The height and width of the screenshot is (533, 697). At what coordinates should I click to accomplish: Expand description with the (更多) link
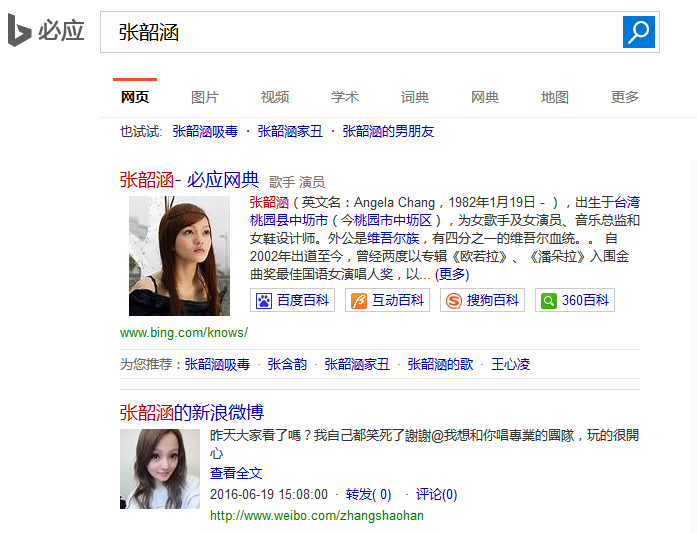pyautogui.click(x=452, y=274)
